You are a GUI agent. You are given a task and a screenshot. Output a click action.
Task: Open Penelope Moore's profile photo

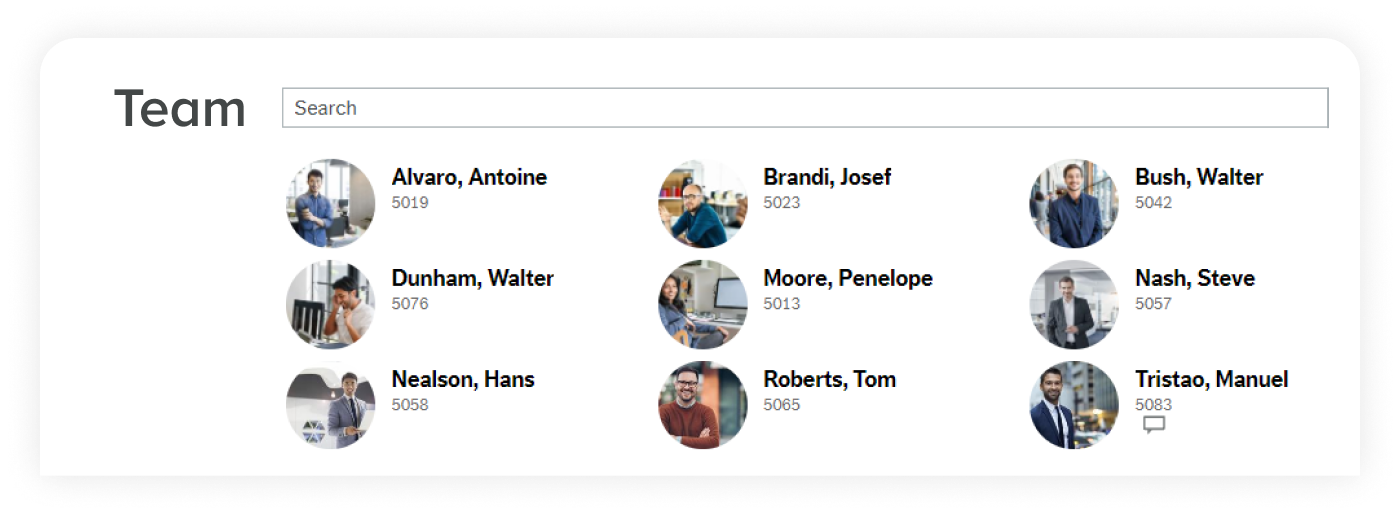(x=703, y=304)
